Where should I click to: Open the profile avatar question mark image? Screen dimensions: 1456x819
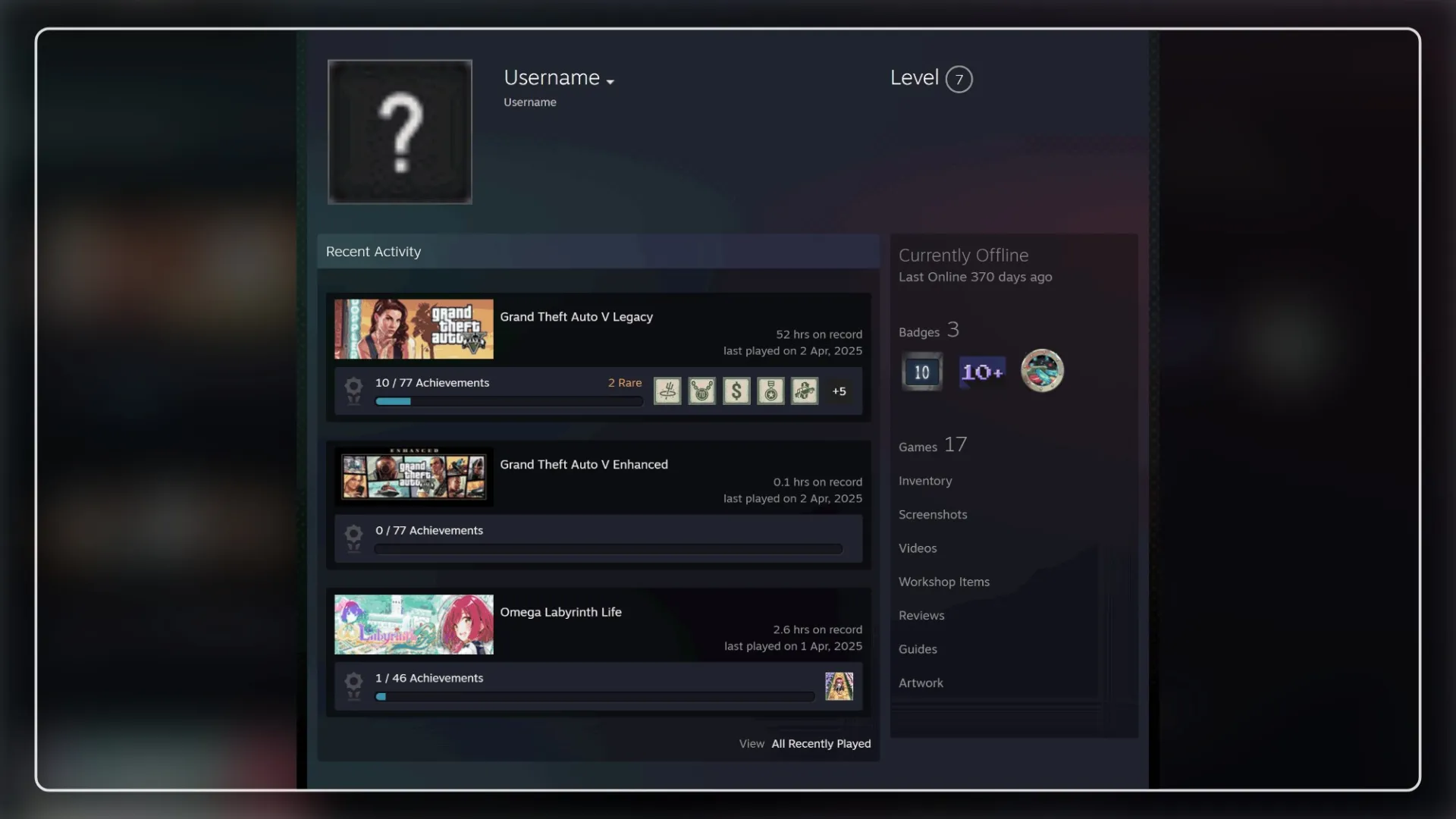(x=400, y=132)
